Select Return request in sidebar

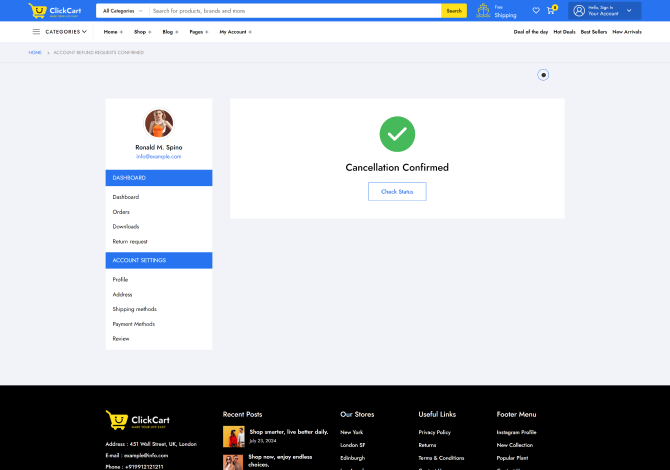tap(130, 241)
